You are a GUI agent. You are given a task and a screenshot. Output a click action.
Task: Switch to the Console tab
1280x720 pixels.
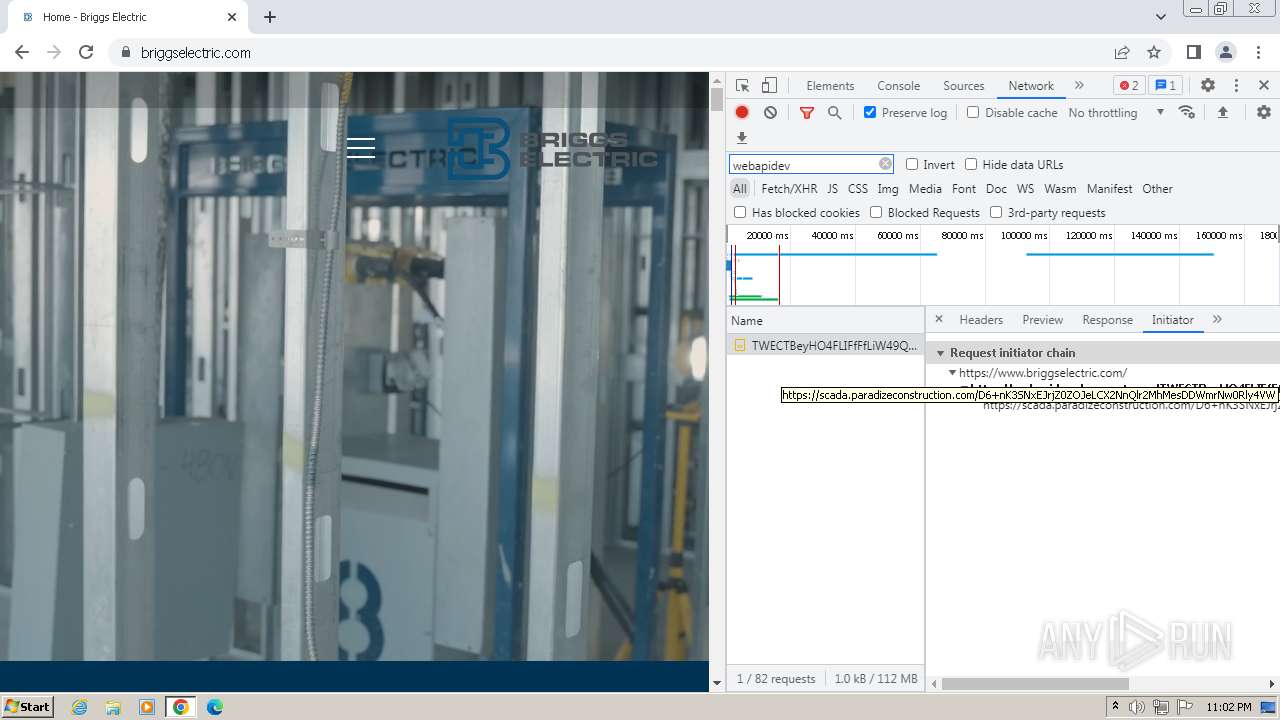point(898,85)
